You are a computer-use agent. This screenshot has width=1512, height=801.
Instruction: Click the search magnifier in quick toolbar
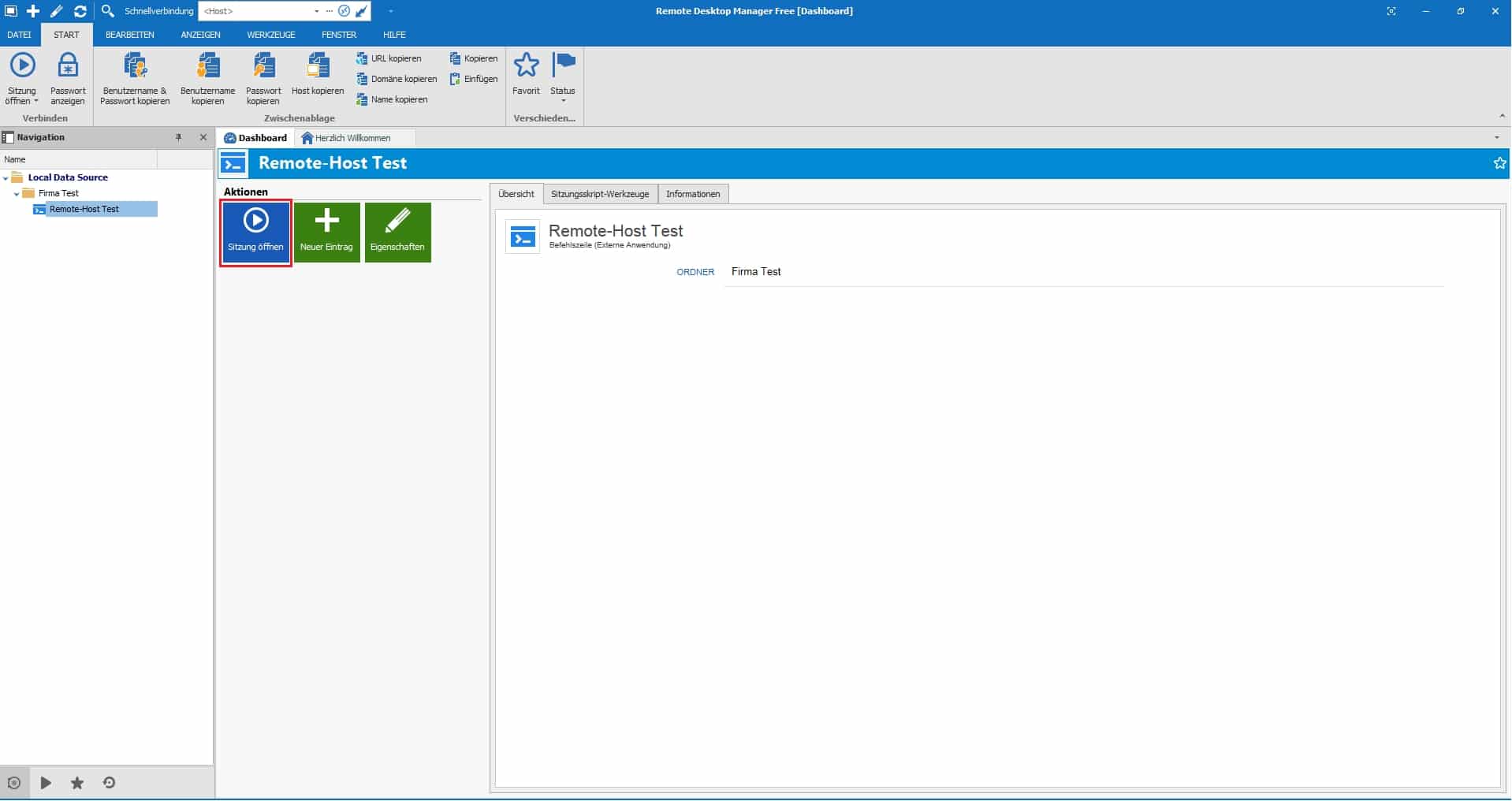(108, 11)
